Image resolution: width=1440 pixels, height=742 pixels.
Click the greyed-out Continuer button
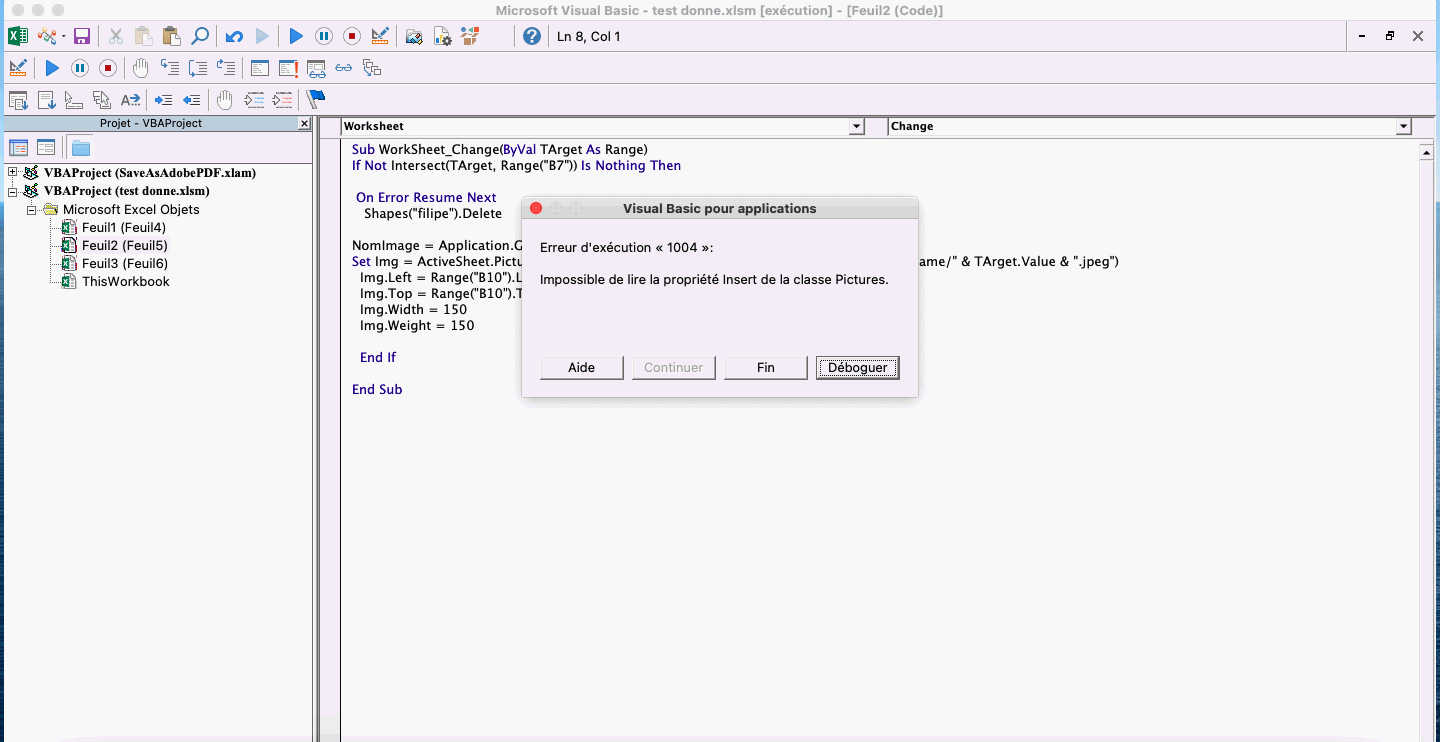tap(674, 368)
